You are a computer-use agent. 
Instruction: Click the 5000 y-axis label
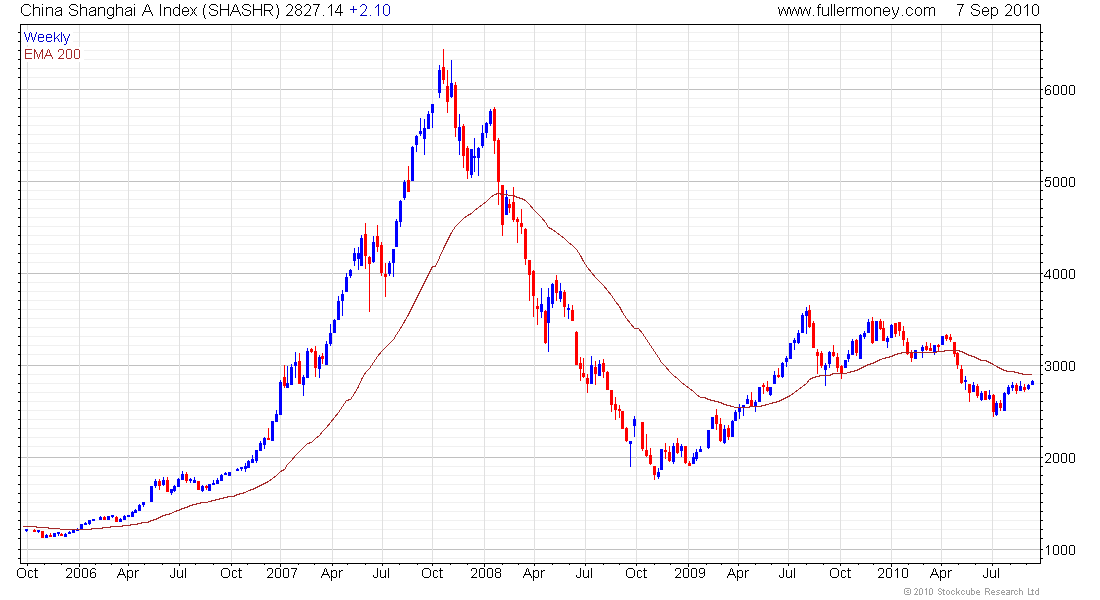pos(1060,182)
